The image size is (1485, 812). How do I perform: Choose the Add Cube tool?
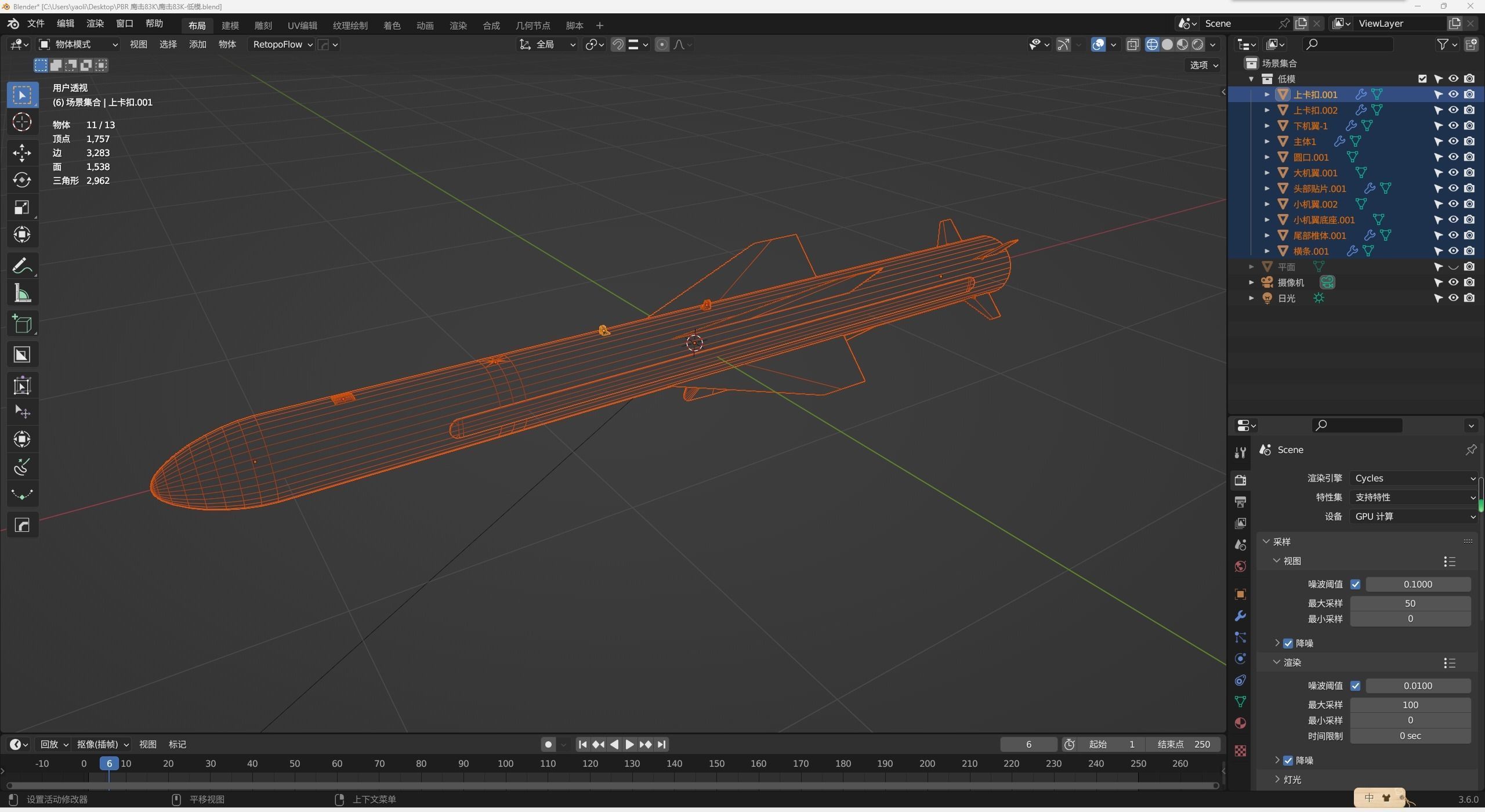point(22,324)
